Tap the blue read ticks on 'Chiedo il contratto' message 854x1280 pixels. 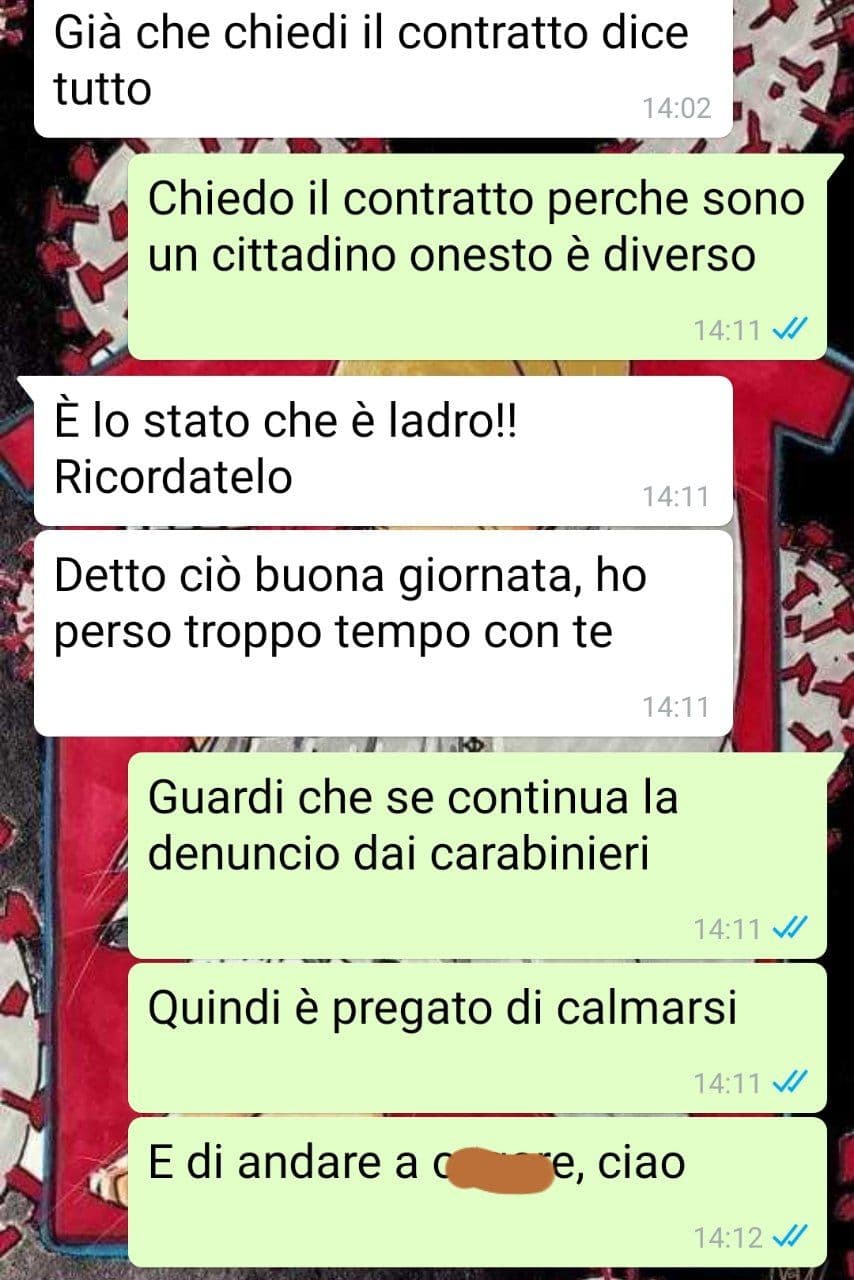(x=791, y=329)
